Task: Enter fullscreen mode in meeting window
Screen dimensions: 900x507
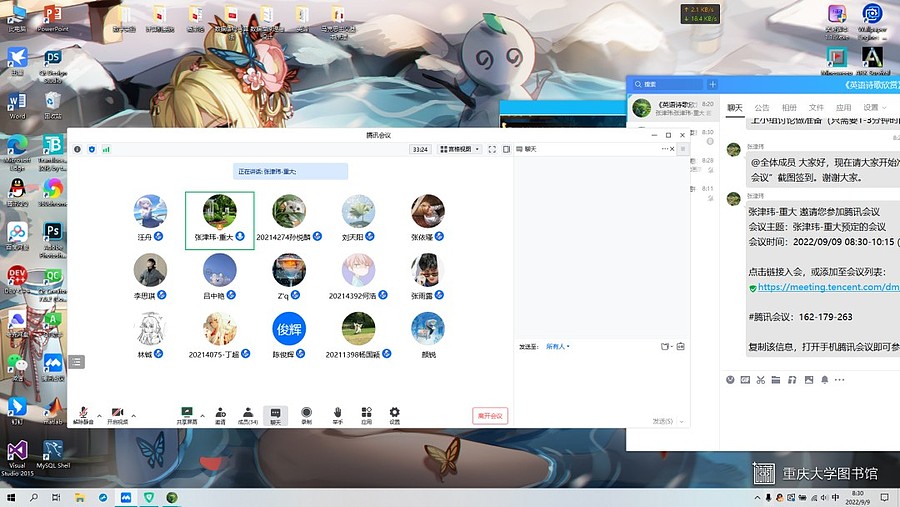Action: click(x=492, y=149)
